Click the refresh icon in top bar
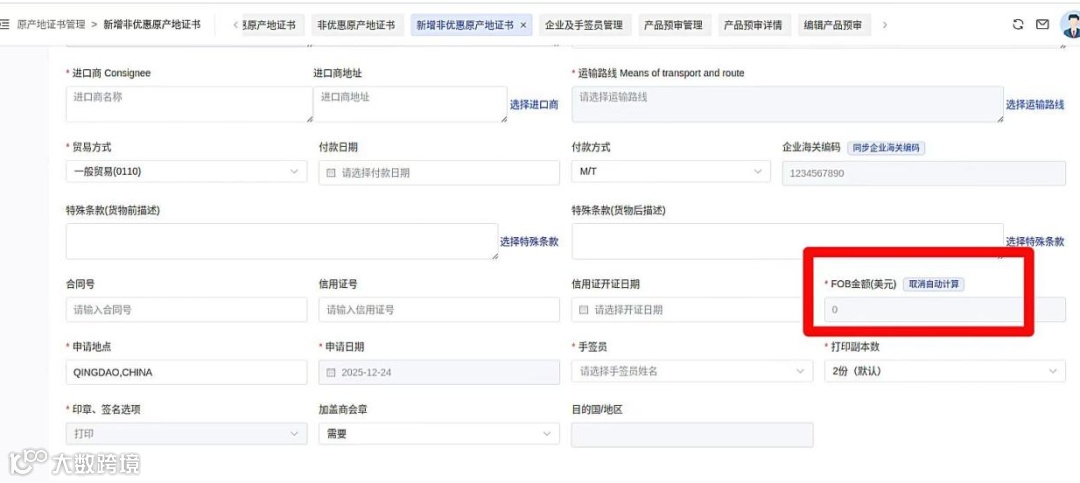This screenshot has width=1080, height=483. point(1018,25)
